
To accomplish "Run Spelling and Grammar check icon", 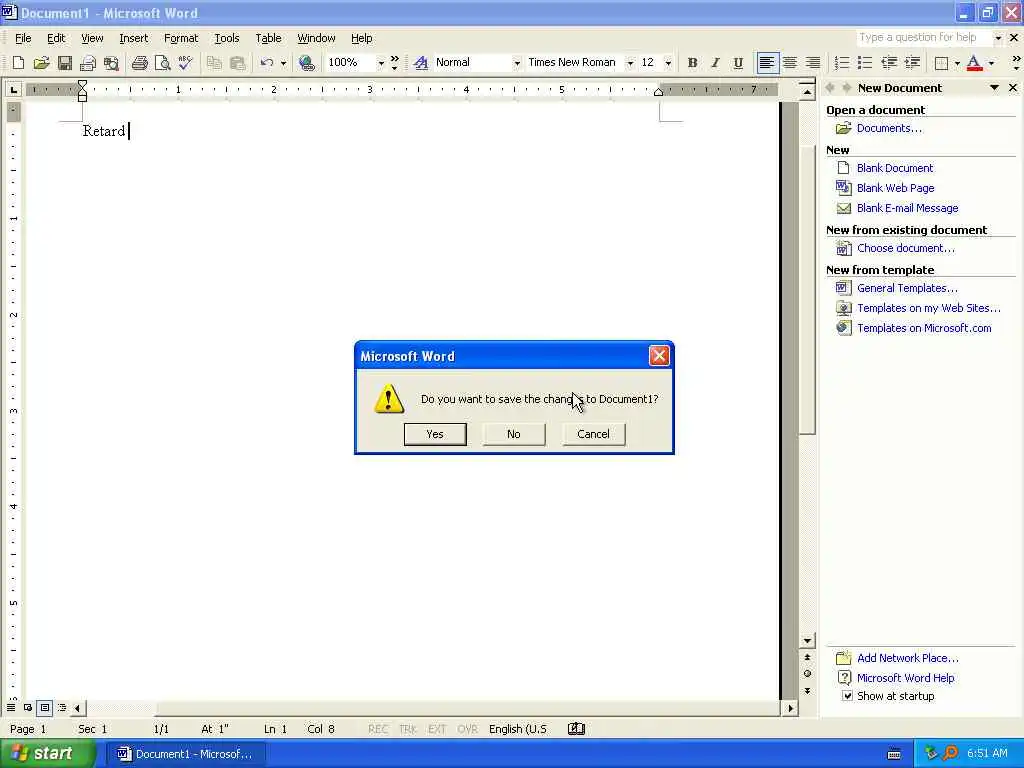I will (x=185, y=63).
